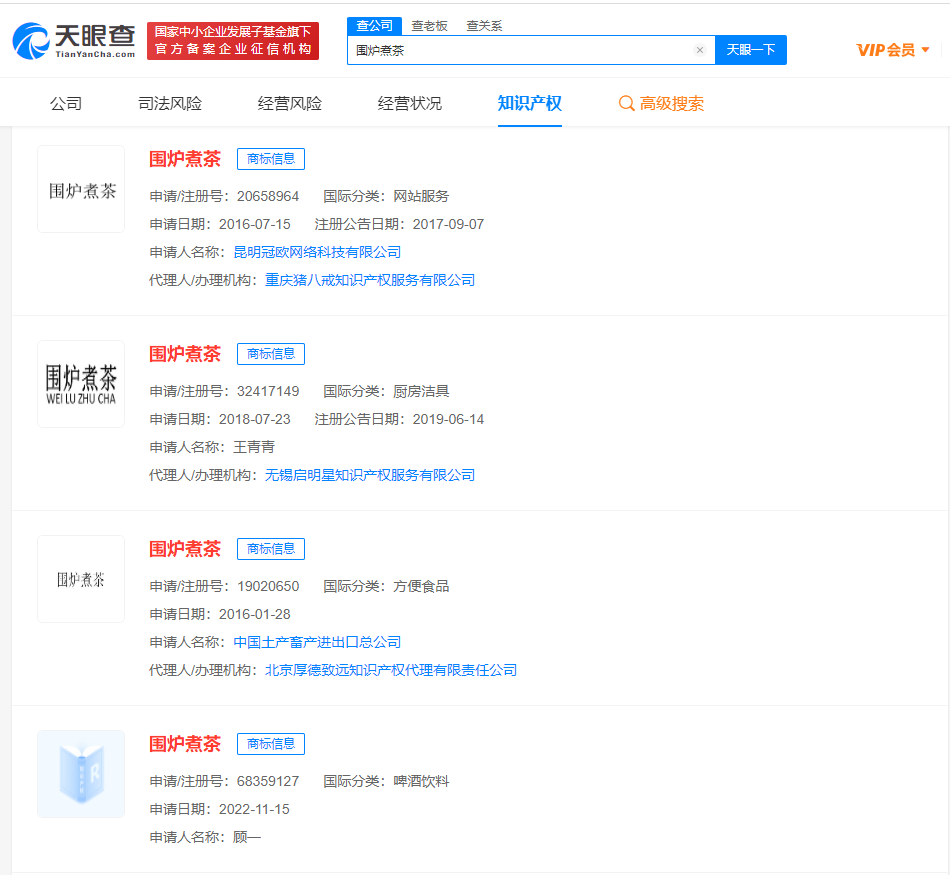Click registration number 32417149

point(268,392)
